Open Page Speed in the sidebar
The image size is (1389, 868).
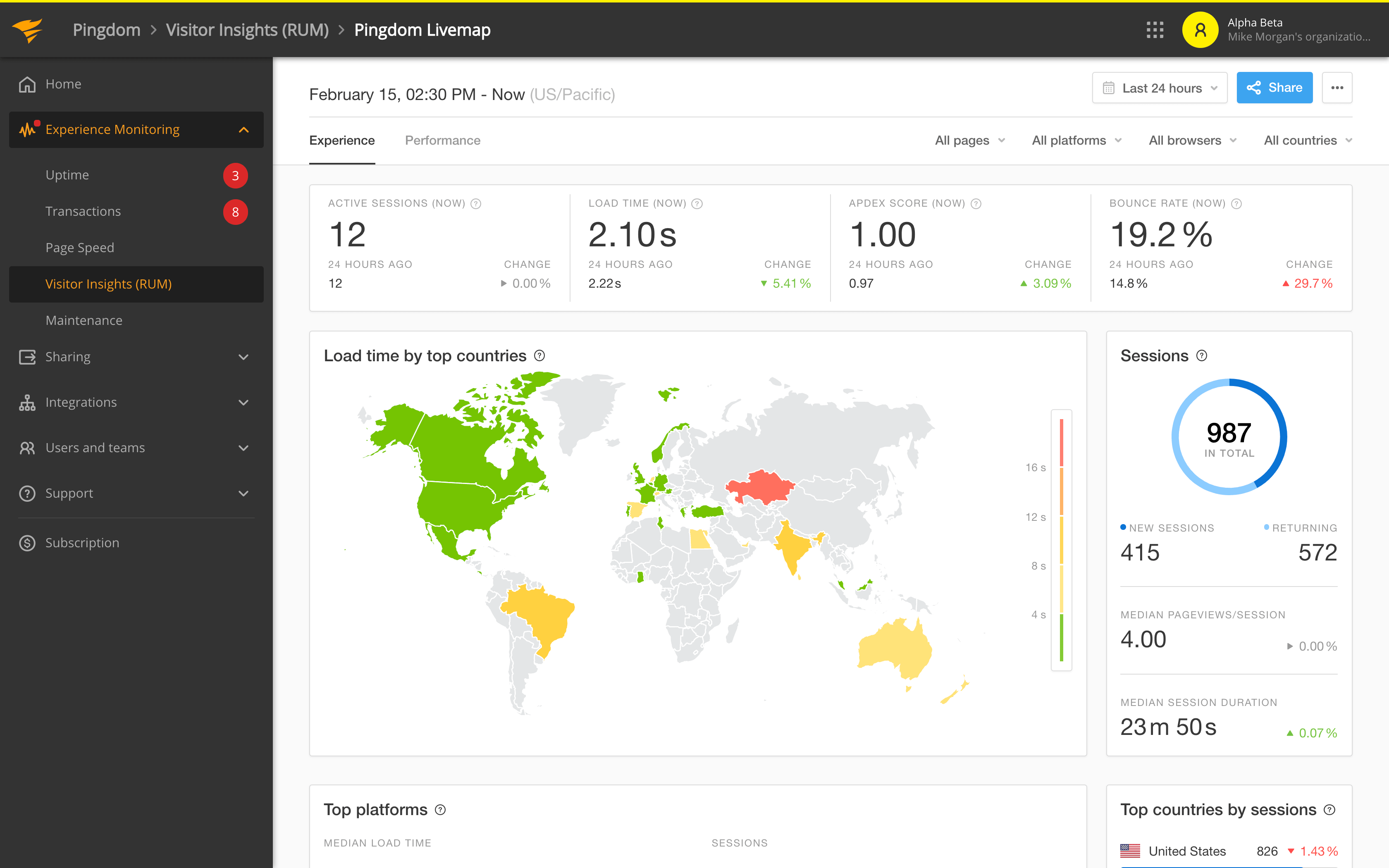pos(80,248)
